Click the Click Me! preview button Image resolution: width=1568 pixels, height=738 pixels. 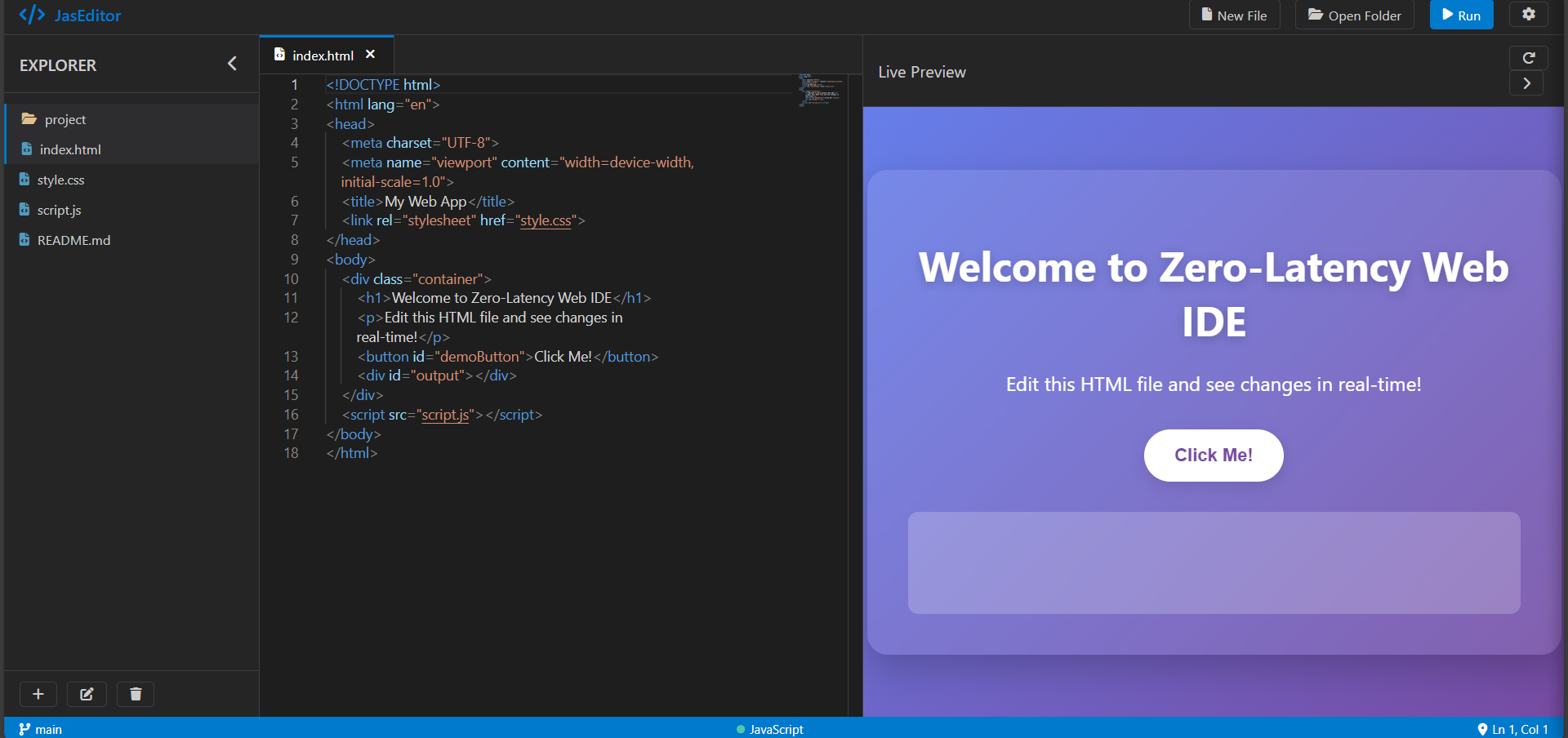pyautogui.click(x=1214, y=455)
